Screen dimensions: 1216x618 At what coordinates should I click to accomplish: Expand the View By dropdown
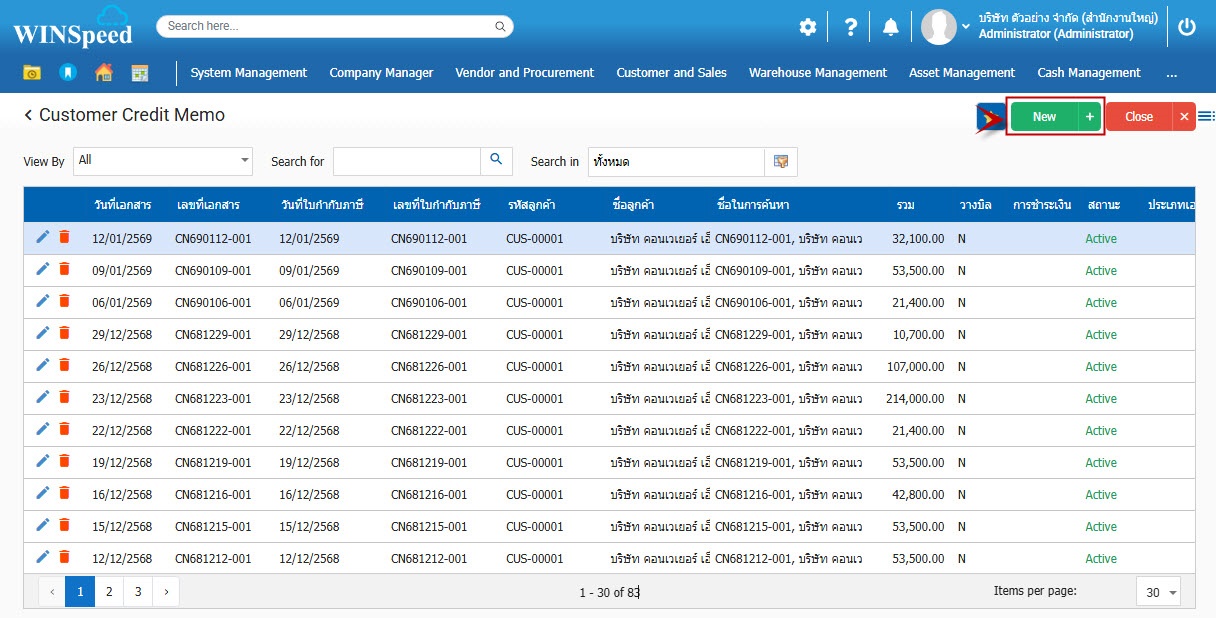(245, 161)
